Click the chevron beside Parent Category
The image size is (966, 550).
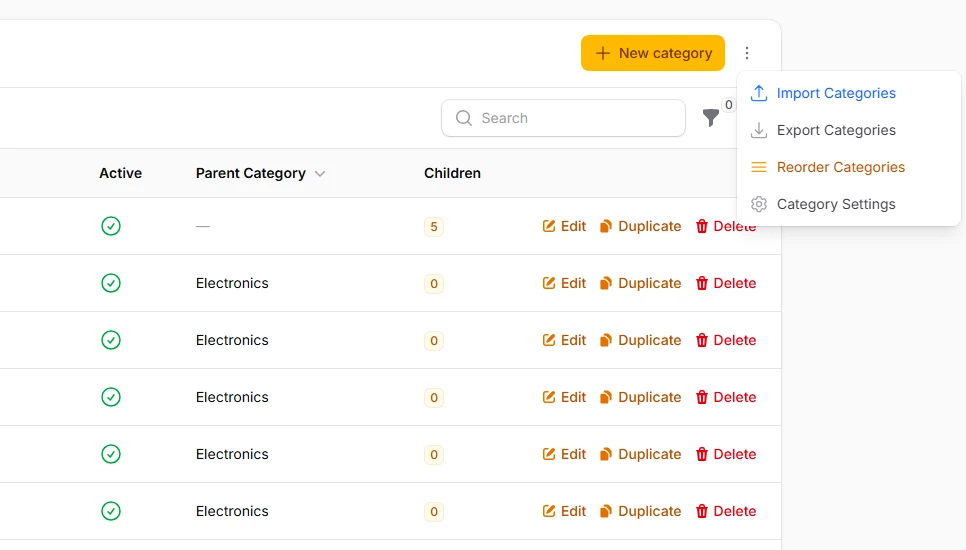pyautogui.click(x=320, y=174)
